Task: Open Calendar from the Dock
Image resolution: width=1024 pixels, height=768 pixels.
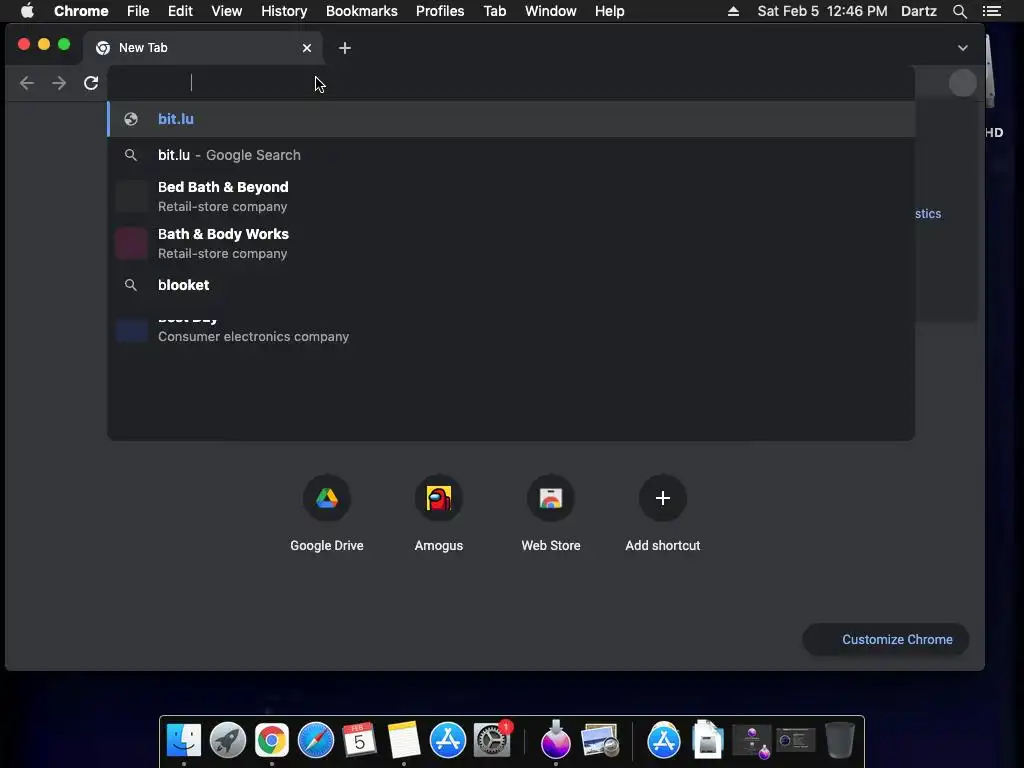Action: pyautogui.click(x=359, y=741)
